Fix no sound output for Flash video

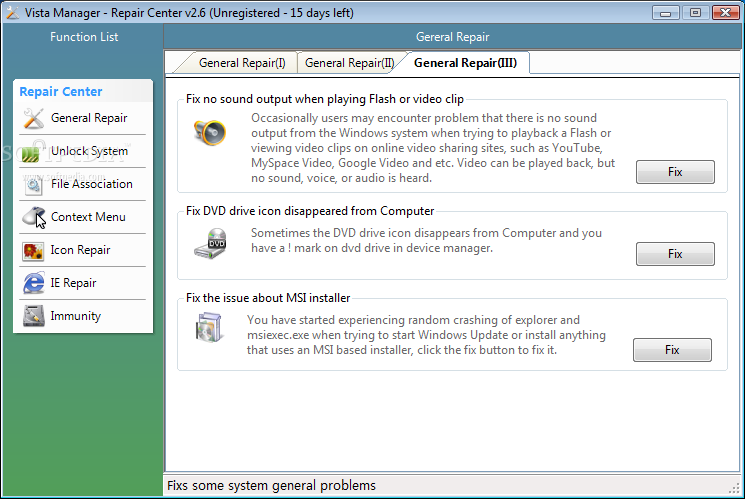[x=675, y=172]
